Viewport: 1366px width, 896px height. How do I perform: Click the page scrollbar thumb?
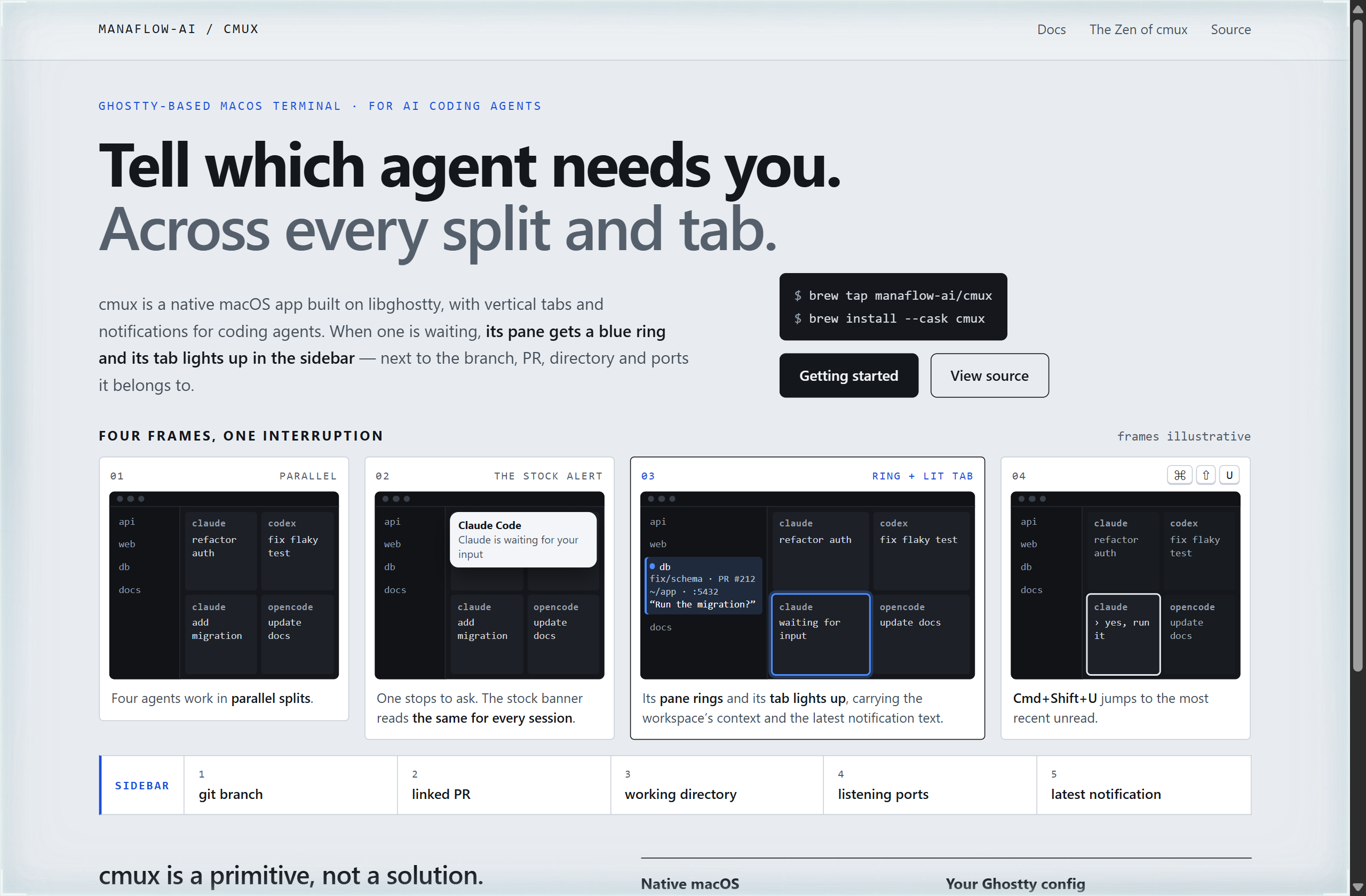tap(1357, 344)
